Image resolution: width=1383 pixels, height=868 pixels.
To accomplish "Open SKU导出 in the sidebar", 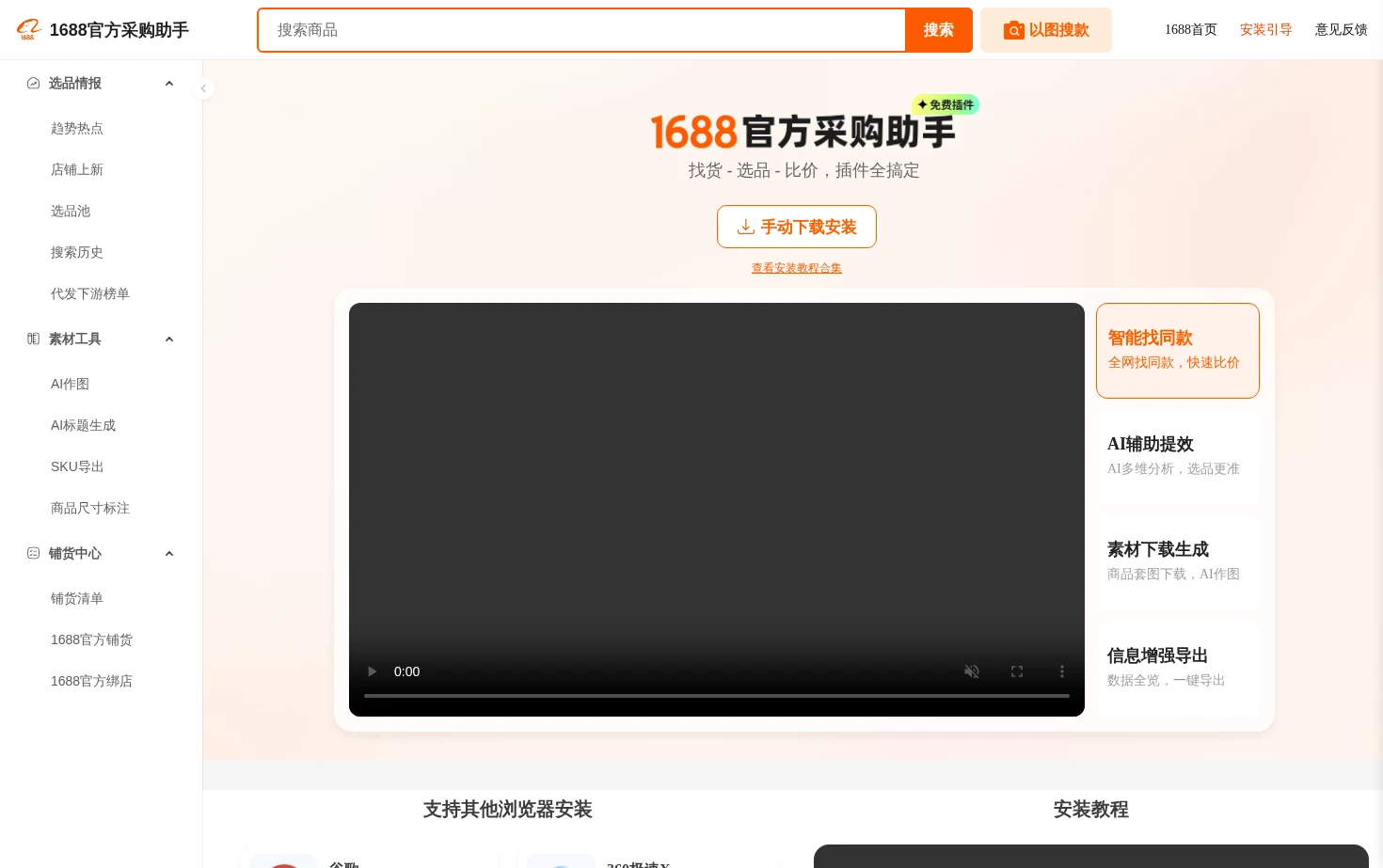I will (77, 466).
